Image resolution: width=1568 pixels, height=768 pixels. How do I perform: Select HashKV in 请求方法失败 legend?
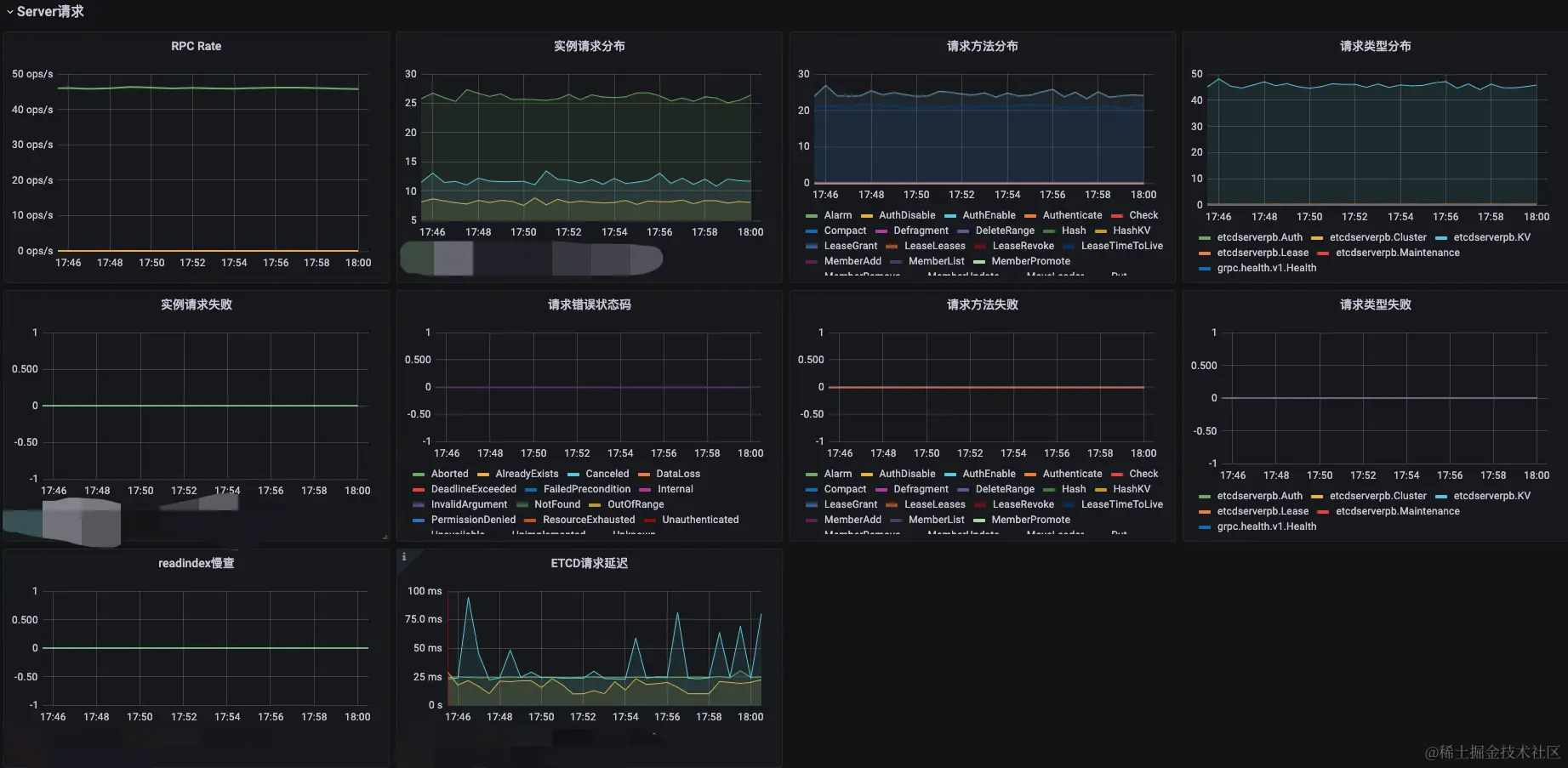[x=1132, y=489]
